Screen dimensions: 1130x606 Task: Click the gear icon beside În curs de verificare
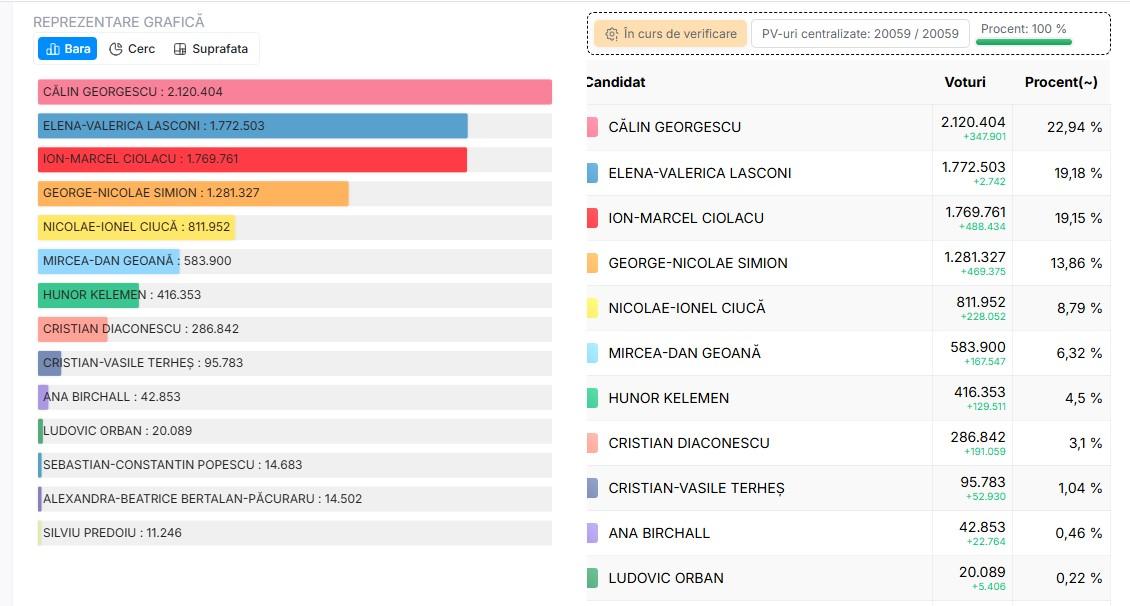pyautogui.click(x=612, y=34)
